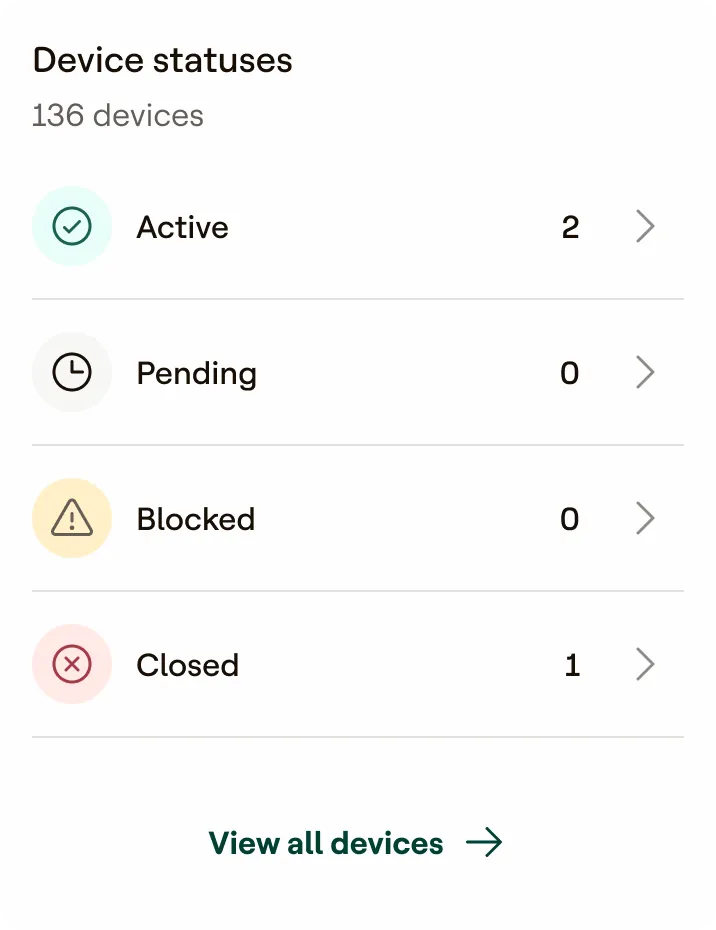Select the Pending status label
716x930 pixels.
pyautogui.click(x=196, y=374)
